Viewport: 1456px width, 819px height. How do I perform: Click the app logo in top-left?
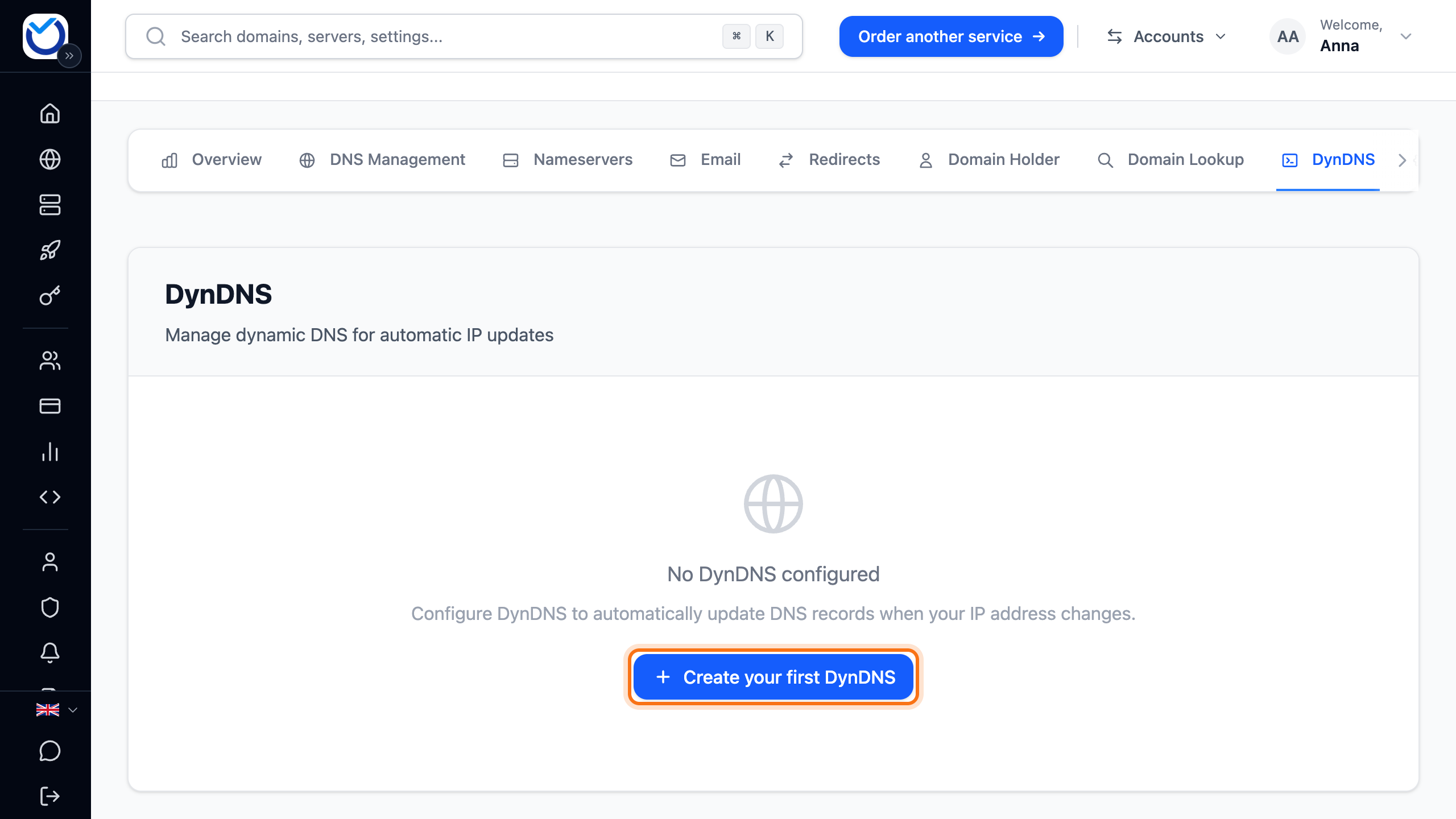45,36
